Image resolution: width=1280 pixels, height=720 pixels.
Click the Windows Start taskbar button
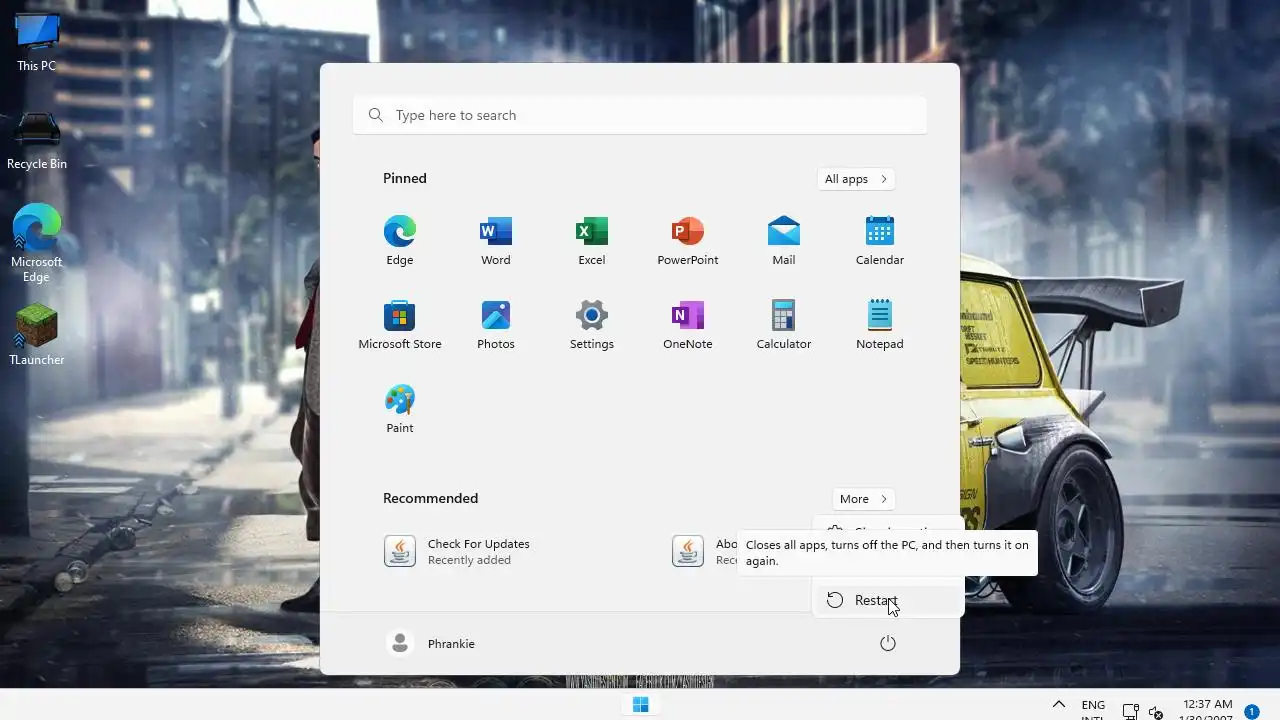pyautogui.click(x=640, y=705)
